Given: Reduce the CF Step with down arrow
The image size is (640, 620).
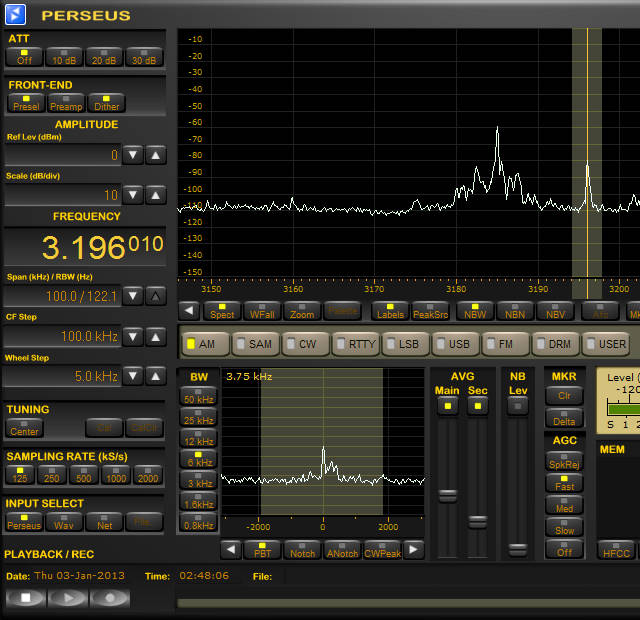Looking at the screenshot, I should coord(133,337).
